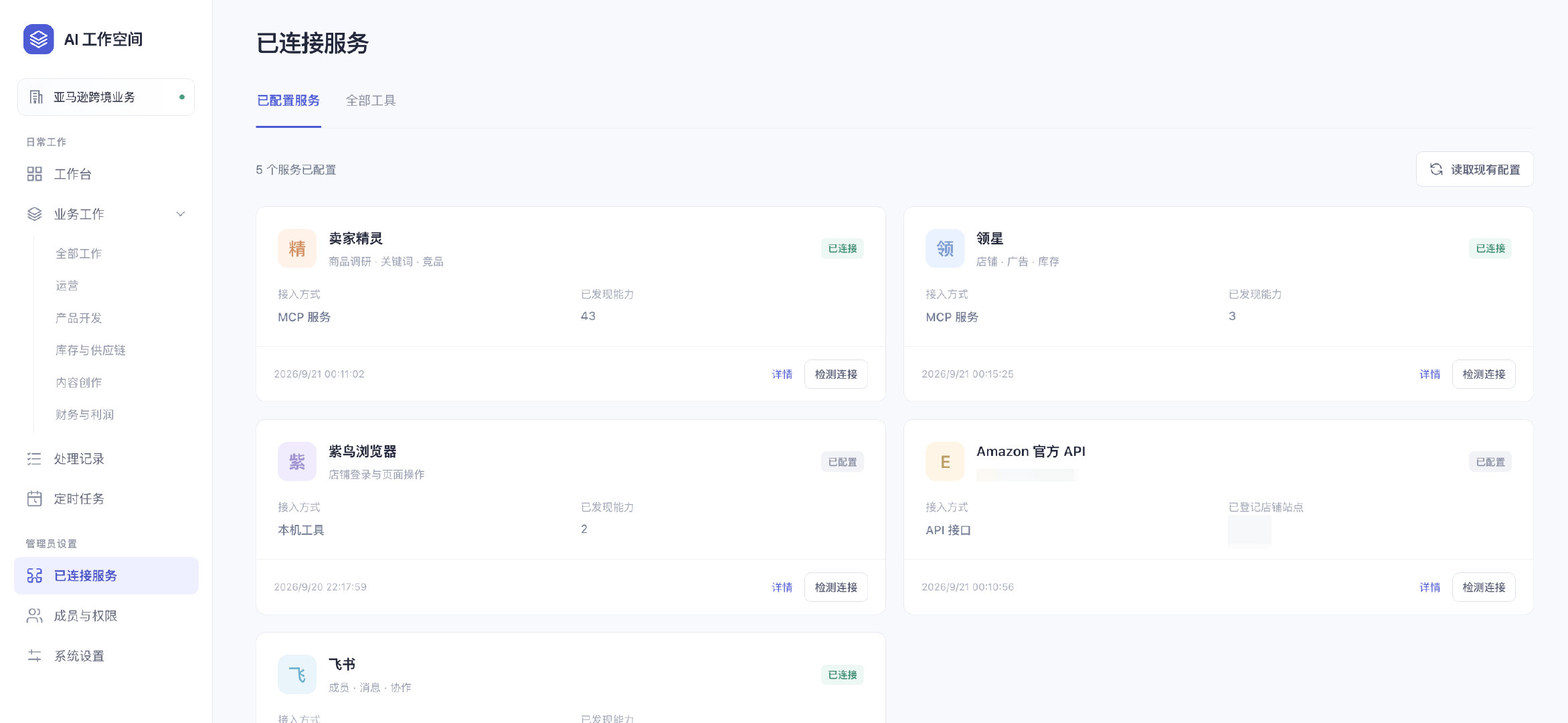Open 详情 for 紫鸟浏览器
Viewport: 1568px width, 723px height.
[782, 587]
